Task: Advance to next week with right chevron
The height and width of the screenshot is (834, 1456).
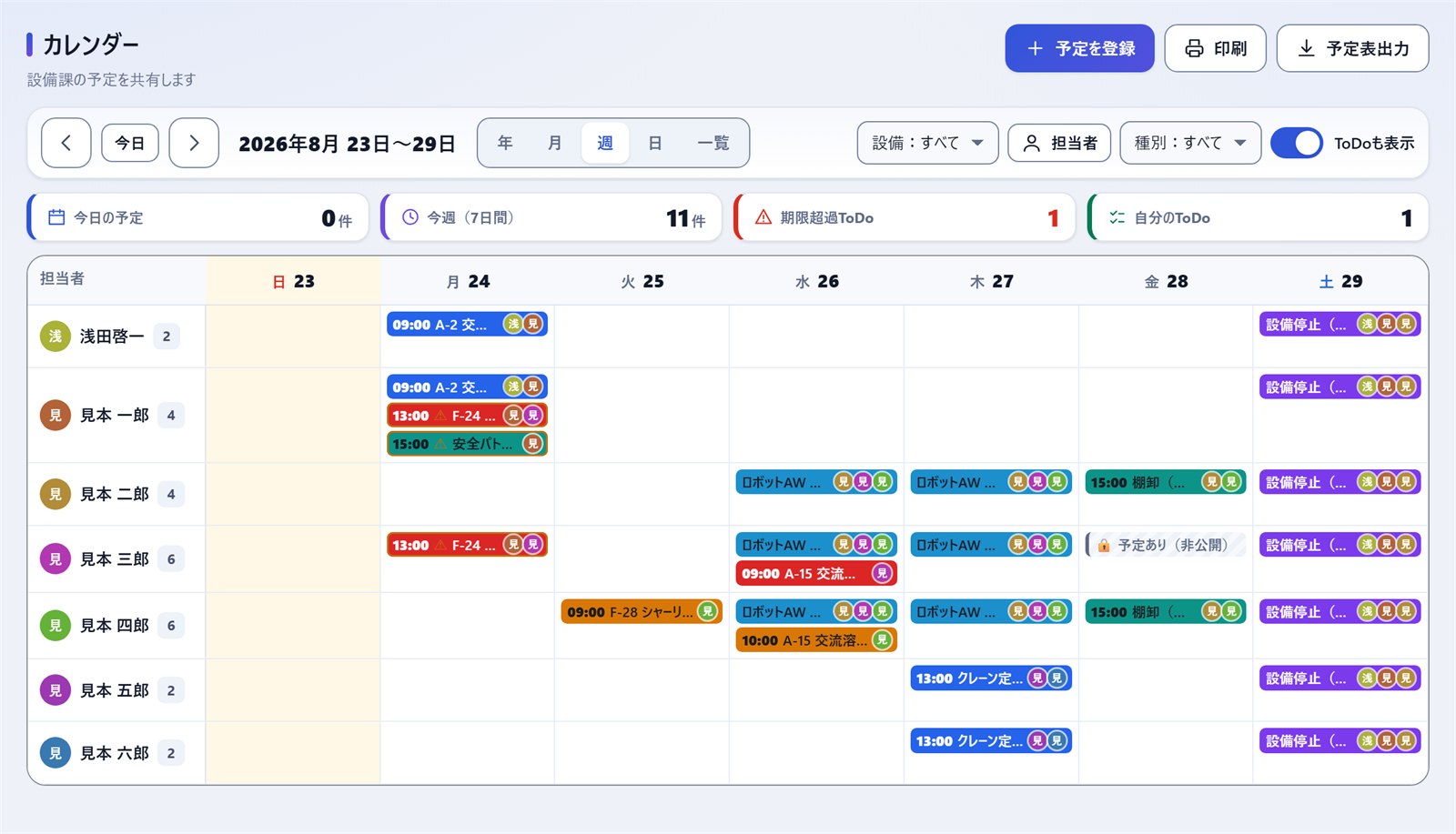Action: 194,143
